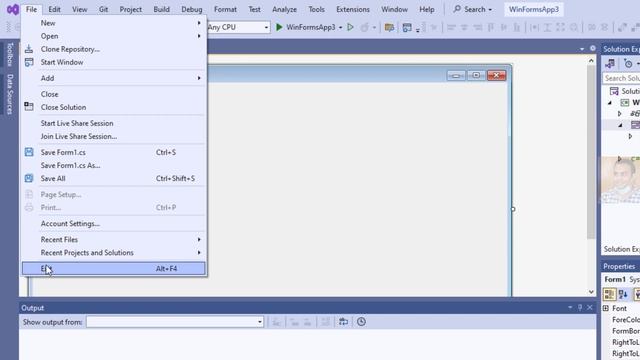Open the Test menu

pyautogui.click(x=254, y=9)
